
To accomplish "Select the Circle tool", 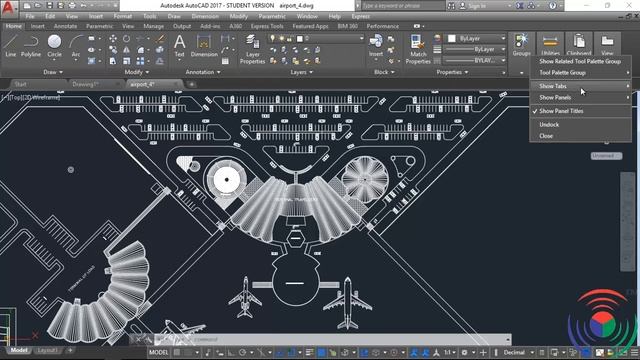I will coord(54,46).
